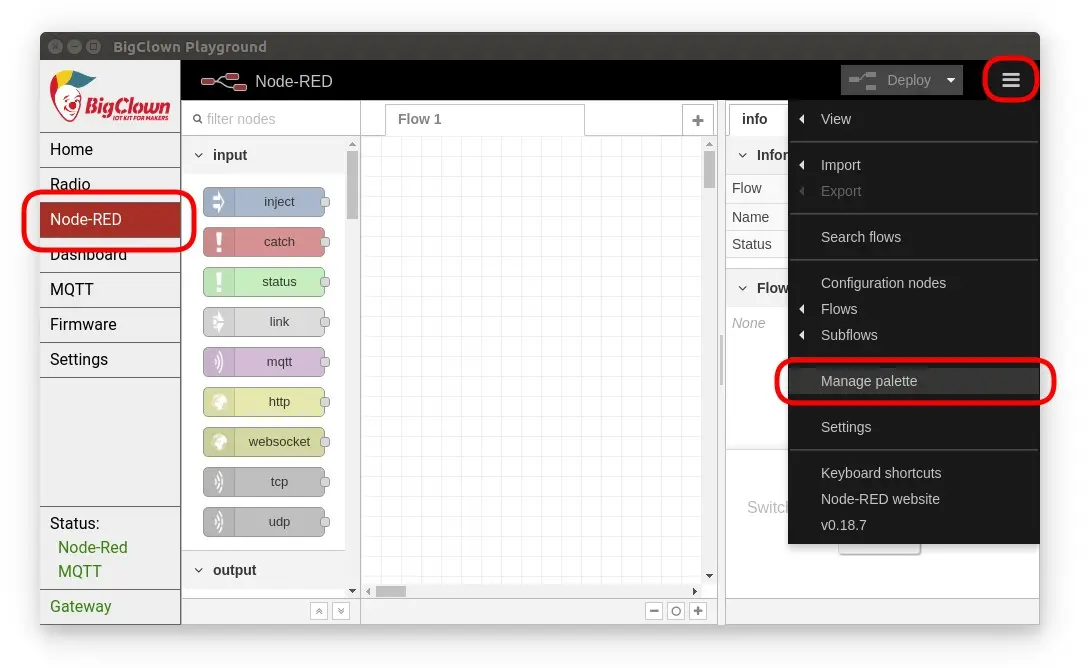The image size is (1088, 668).
Task: Reset canvas zoom with circle button
Action: [x=676, y=610]
